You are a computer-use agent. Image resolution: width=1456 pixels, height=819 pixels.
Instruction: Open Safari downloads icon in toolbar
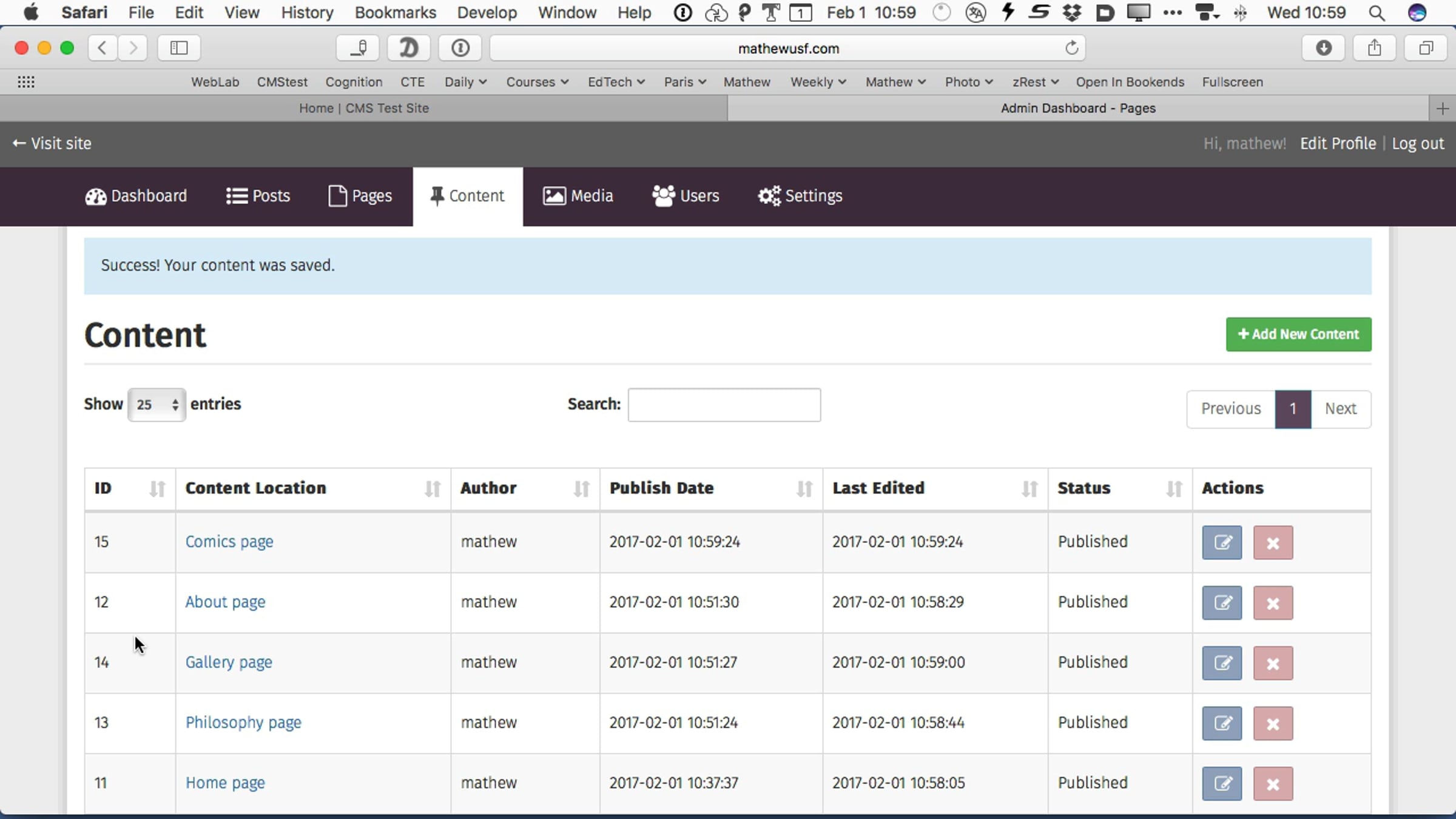click(1323, 48)
